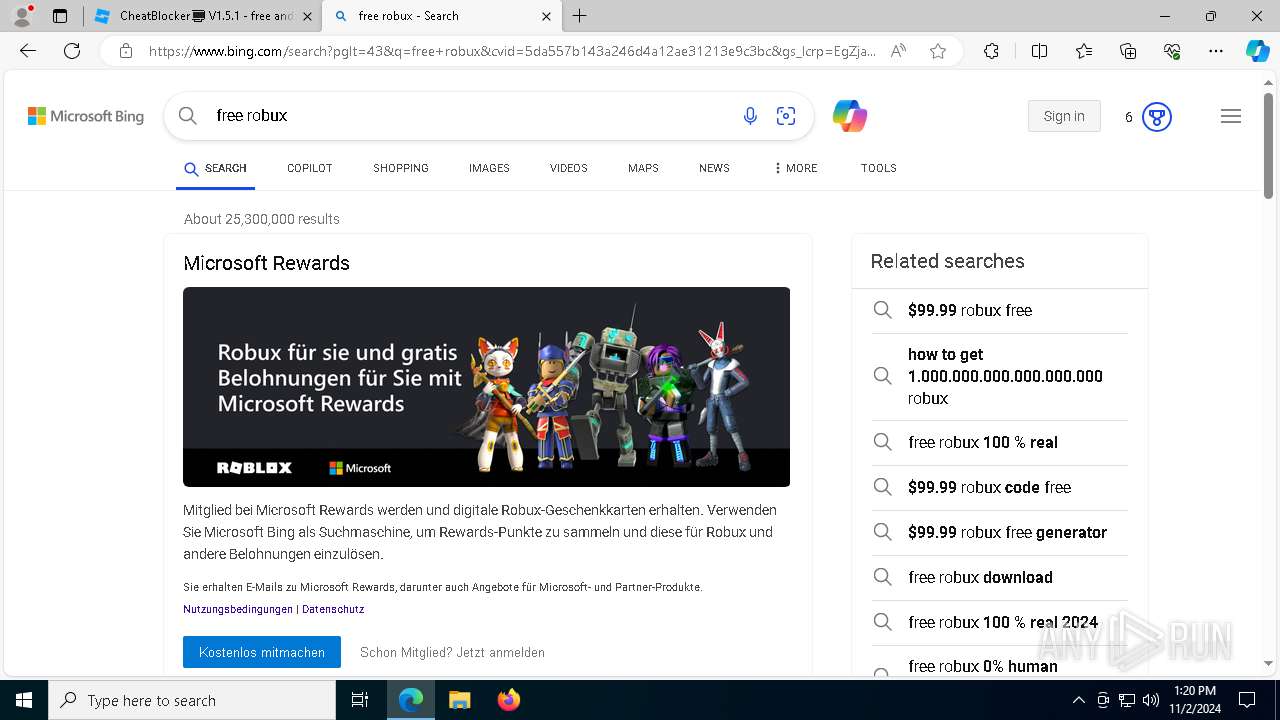Switch to the NEWS tab
The image size is (1280, 720).
(x=714, y=168)
